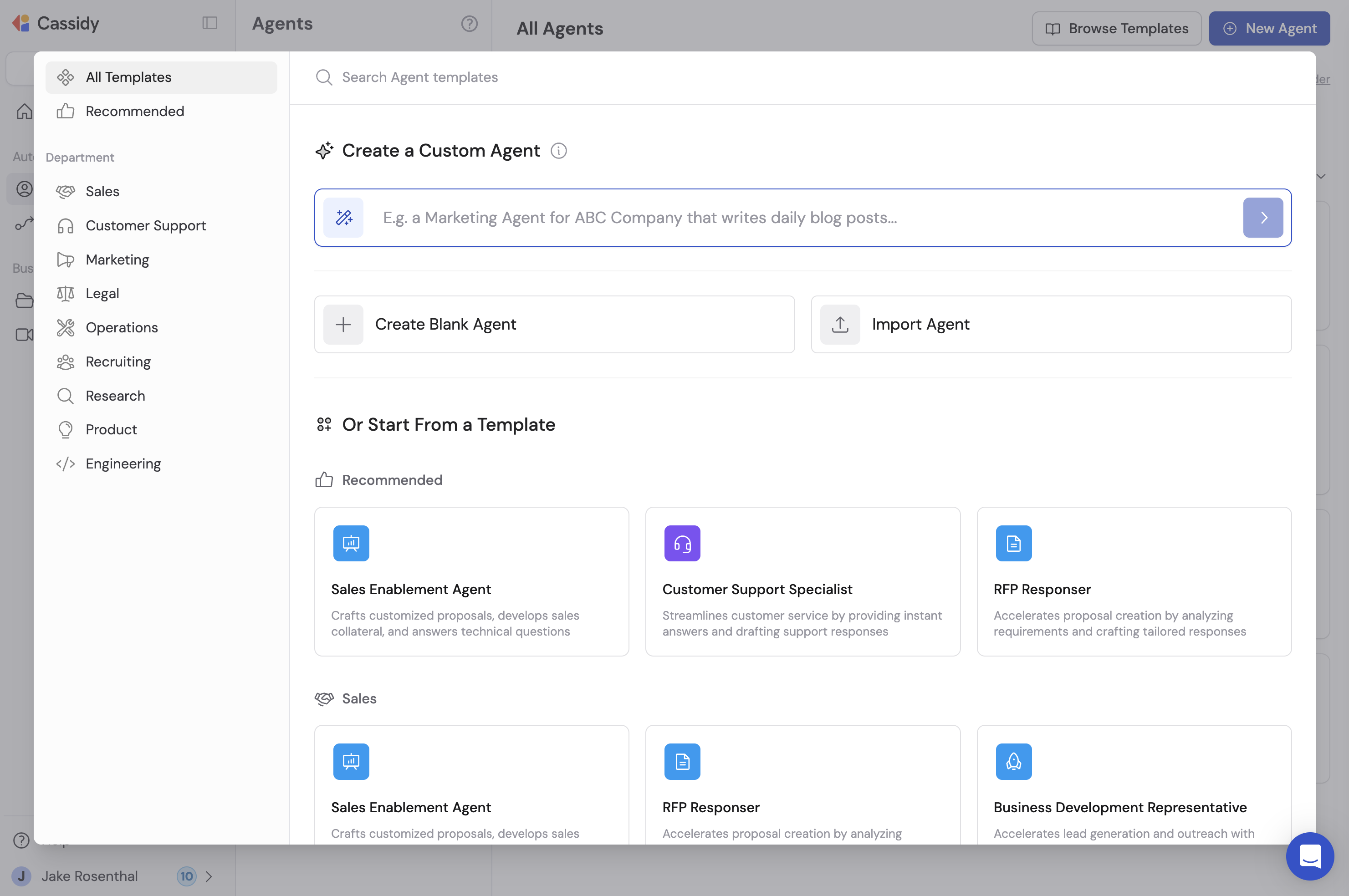Select Create Blank Agent
This screenshot has height=896, width=1349.
[554, 324]
